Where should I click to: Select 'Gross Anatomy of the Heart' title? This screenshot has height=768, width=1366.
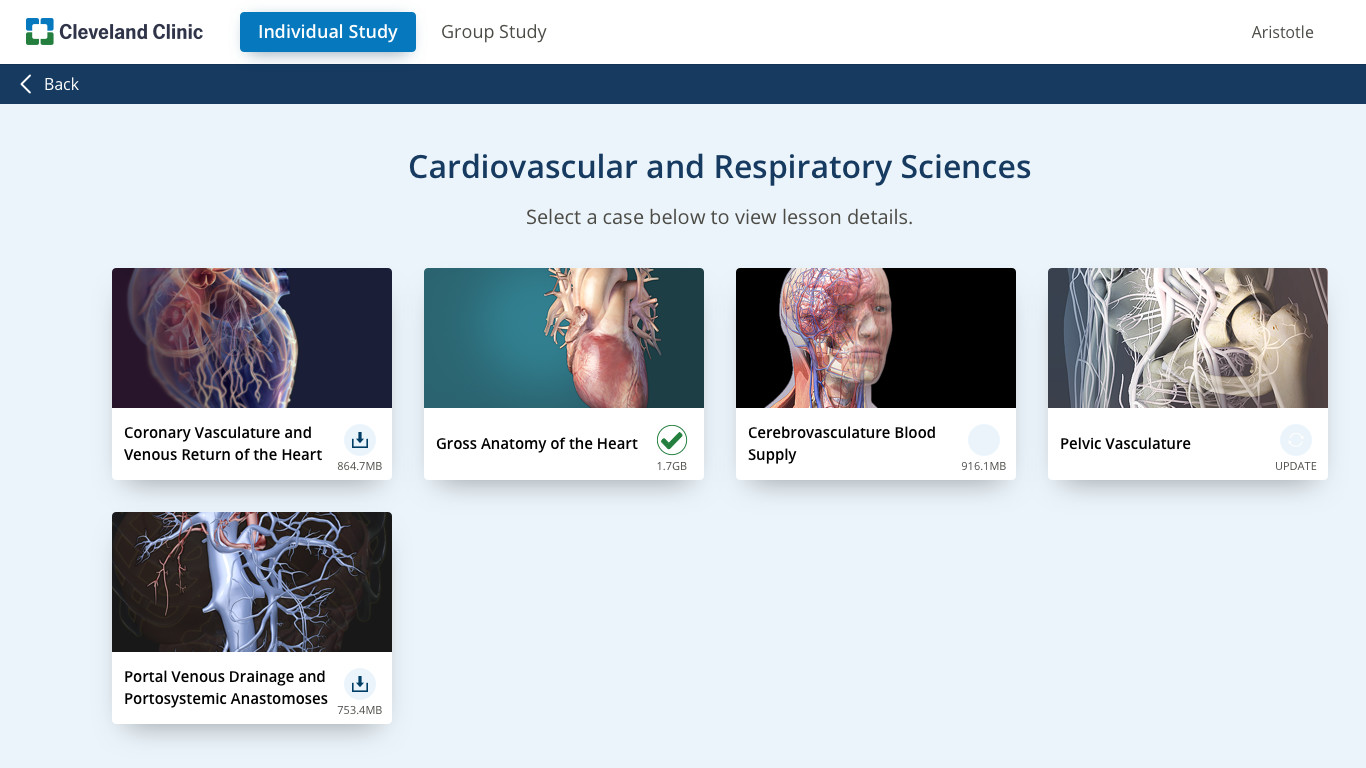[x=537, y=444]
